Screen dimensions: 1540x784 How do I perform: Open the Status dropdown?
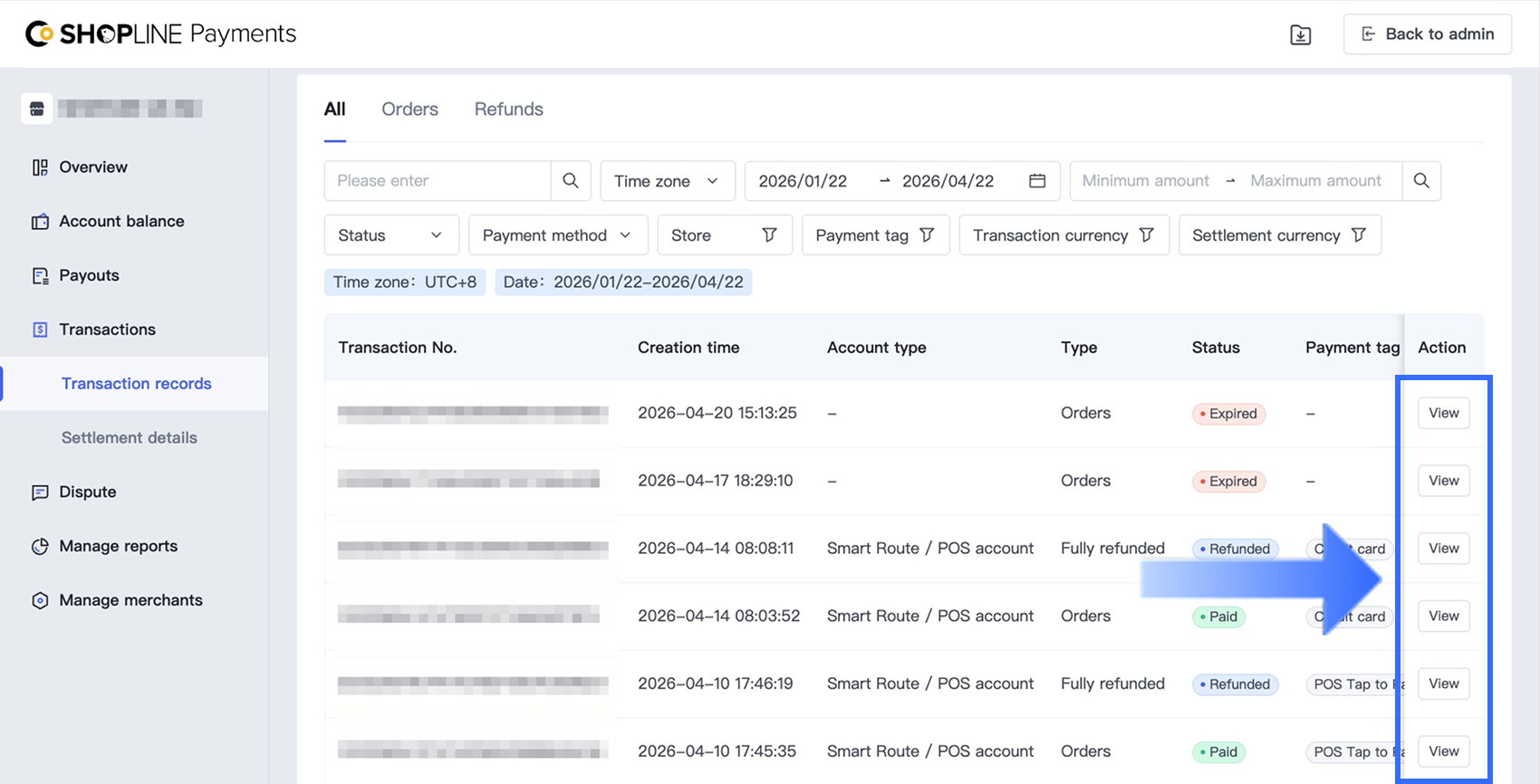point(391,235)
